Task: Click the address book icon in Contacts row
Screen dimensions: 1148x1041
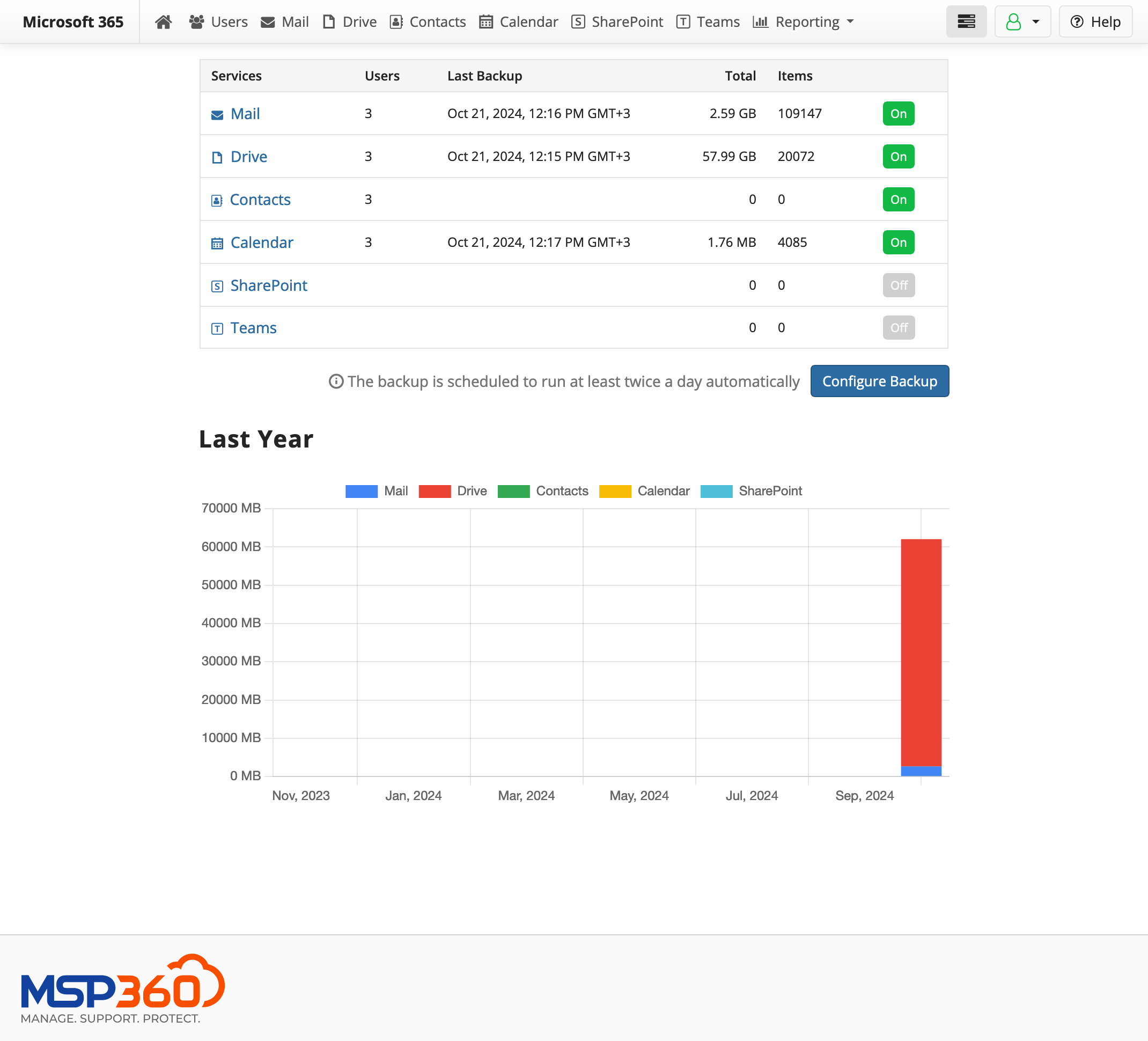Action: click(216, 201)
